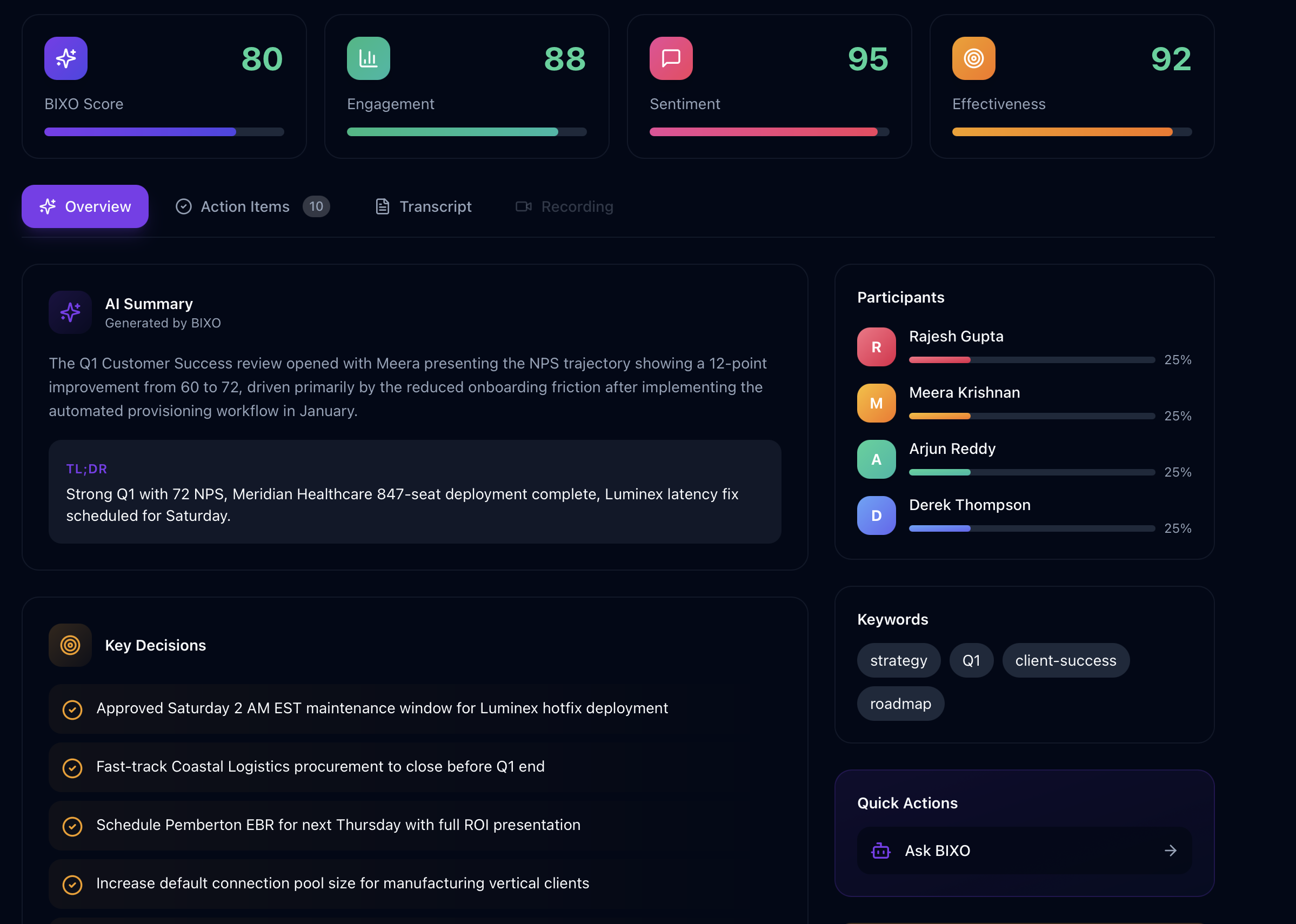Select the client-success keyword tag
The image size is (1296, 924).
1065,660
